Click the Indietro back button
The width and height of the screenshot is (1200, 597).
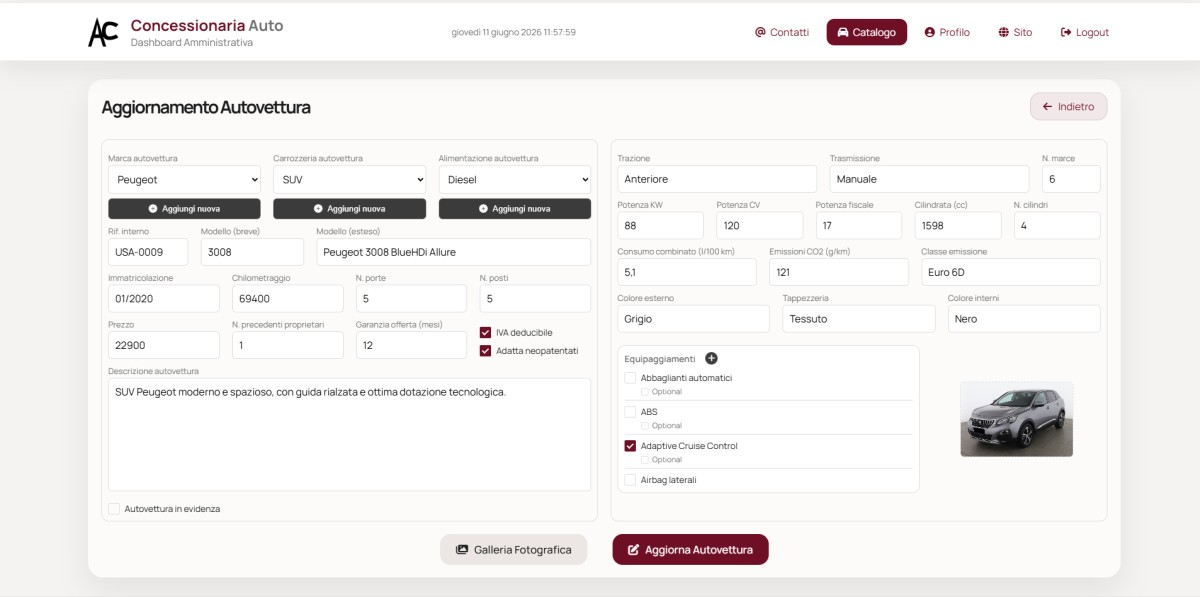click(1068, 106)
